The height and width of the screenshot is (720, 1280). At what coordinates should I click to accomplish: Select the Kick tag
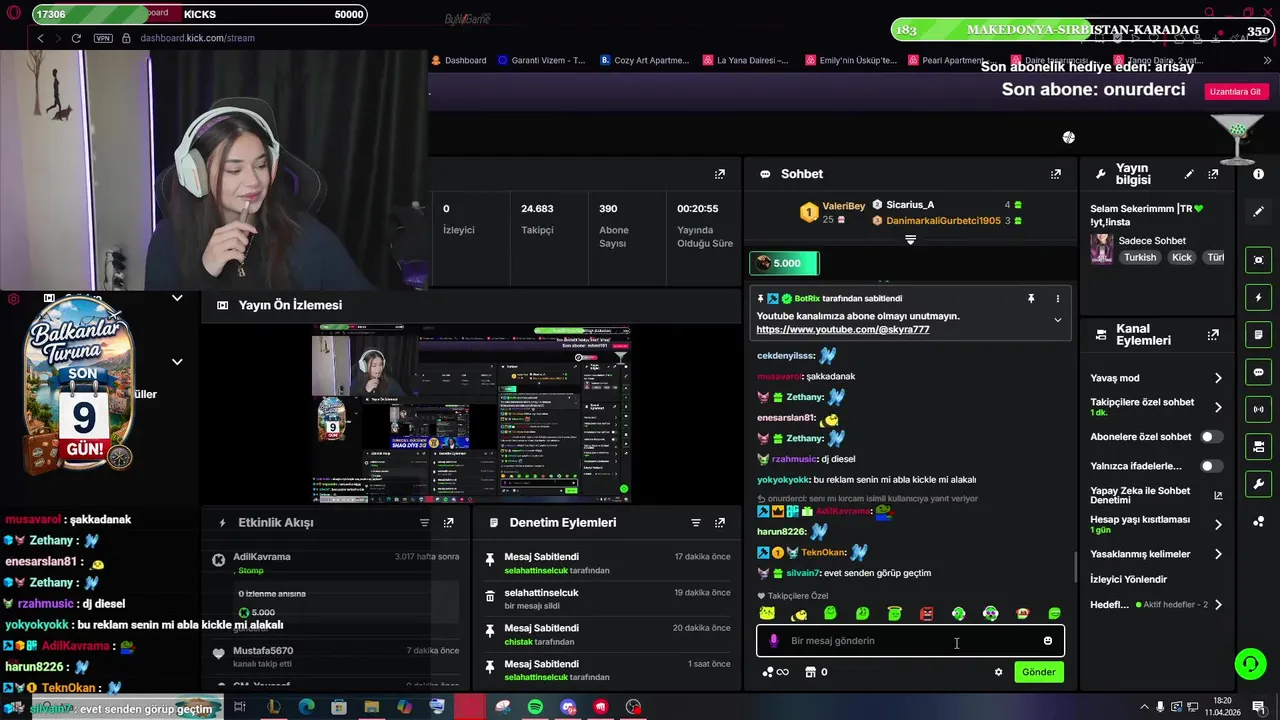tap(1182, 257)
